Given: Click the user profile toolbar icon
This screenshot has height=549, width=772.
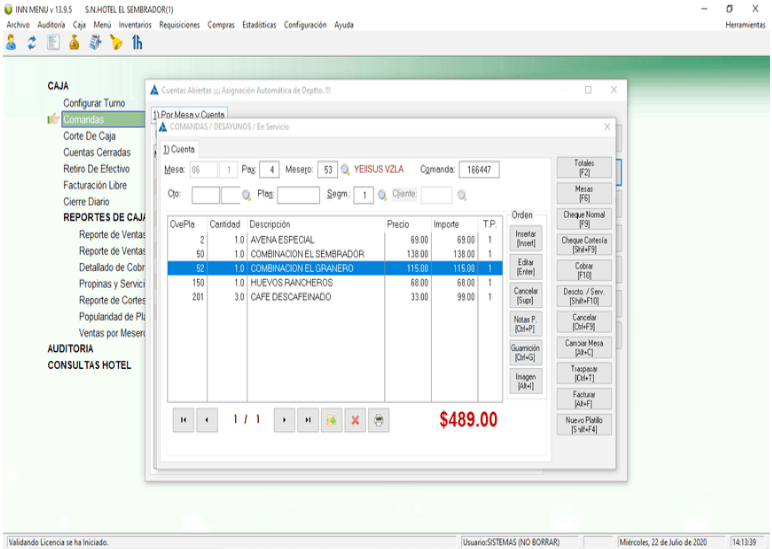Looking at the screenshot, I should [11, 43].
